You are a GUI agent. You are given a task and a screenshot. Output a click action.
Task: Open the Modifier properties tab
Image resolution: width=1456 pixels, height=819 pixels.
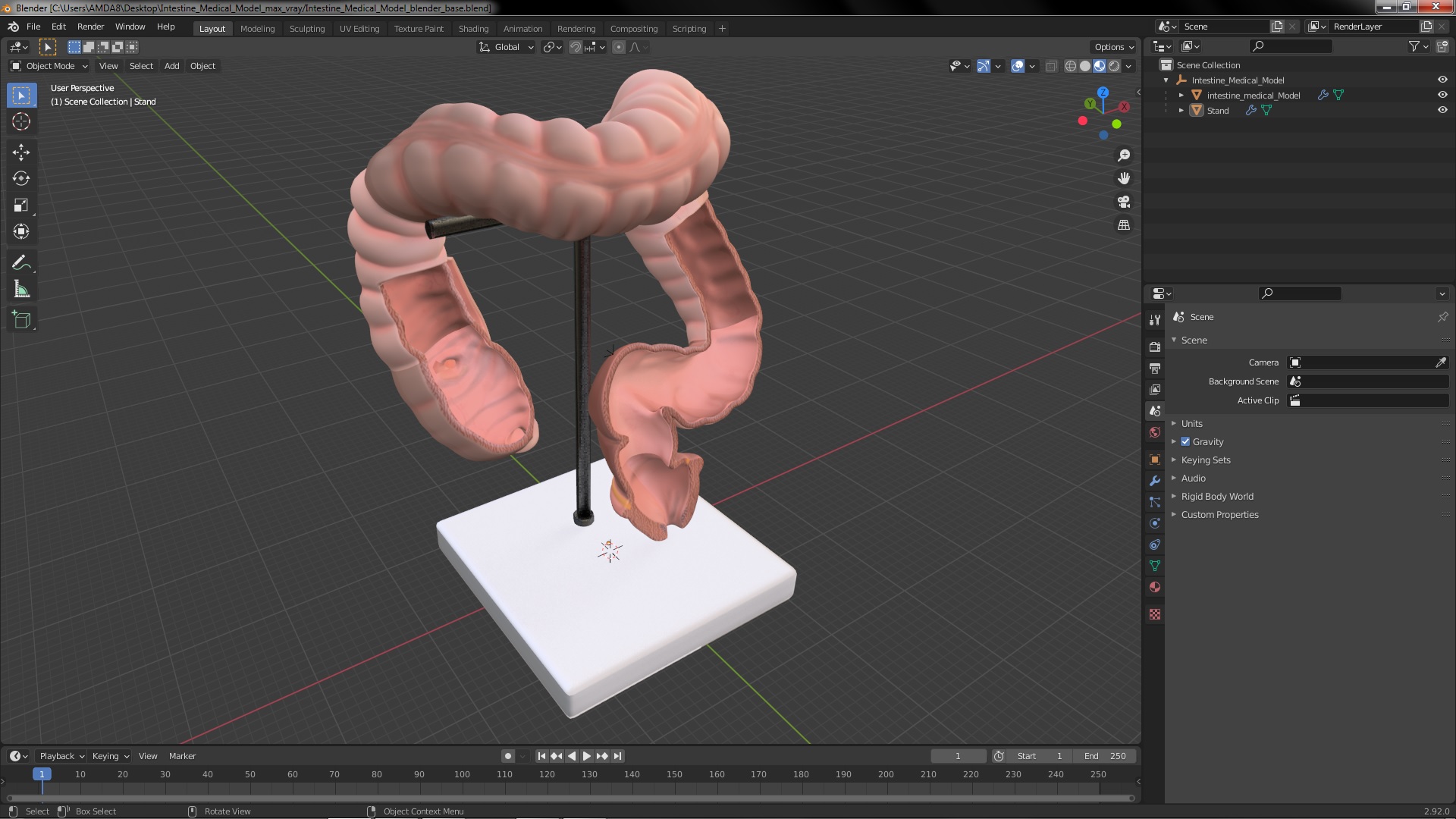point(1155,481)
